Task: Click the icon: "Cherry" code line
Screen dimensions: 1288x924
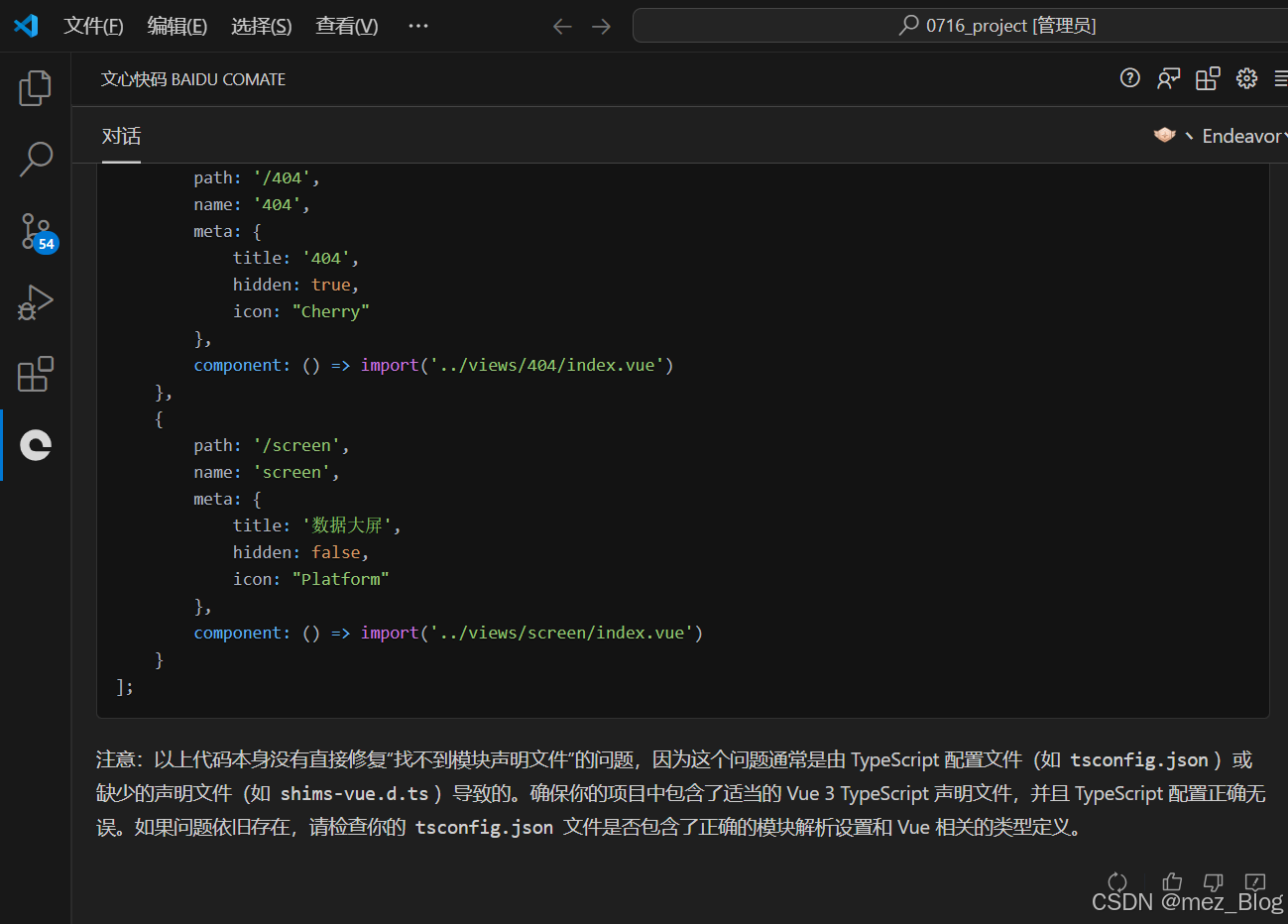Action: (301, 311)
